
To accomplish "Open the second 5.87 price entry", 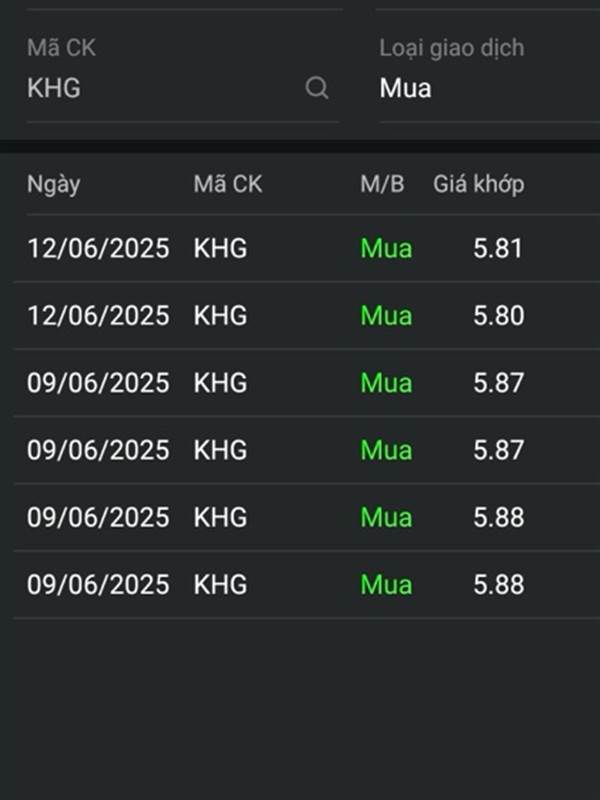I will click(x=498, y=450).
